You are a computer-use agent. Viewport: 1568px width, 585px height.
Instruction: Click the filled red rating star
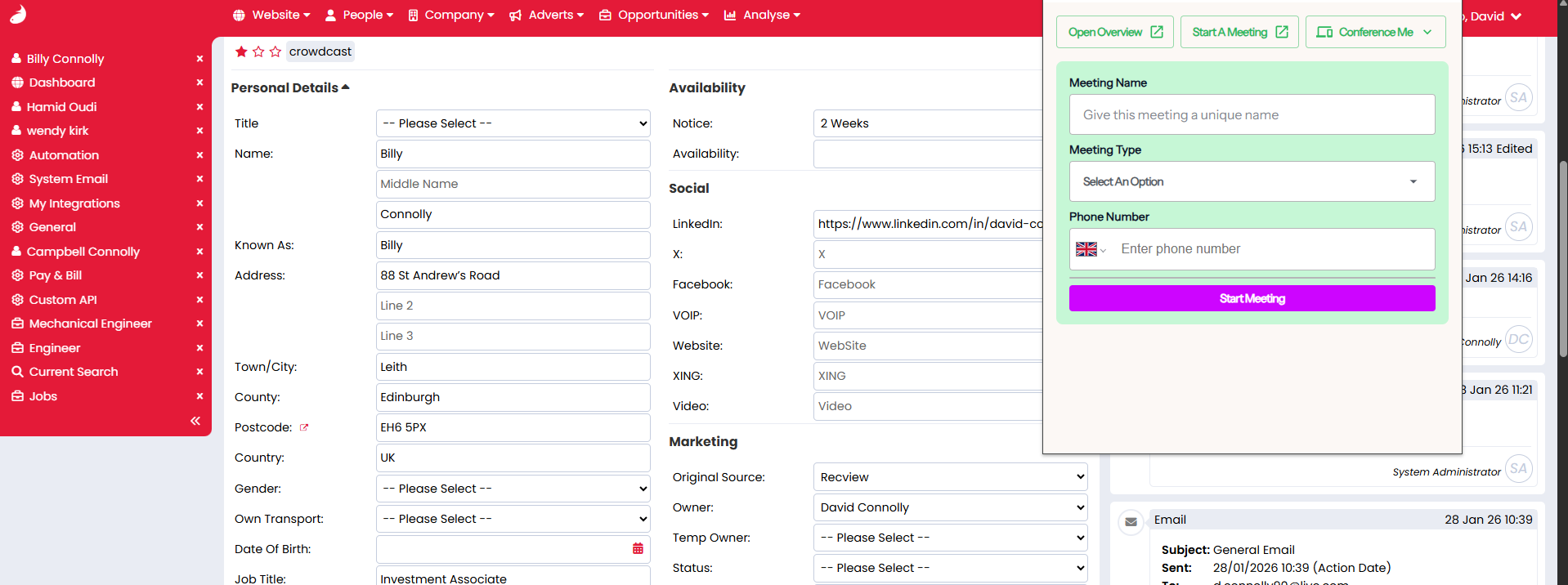(x=241, y=51)
